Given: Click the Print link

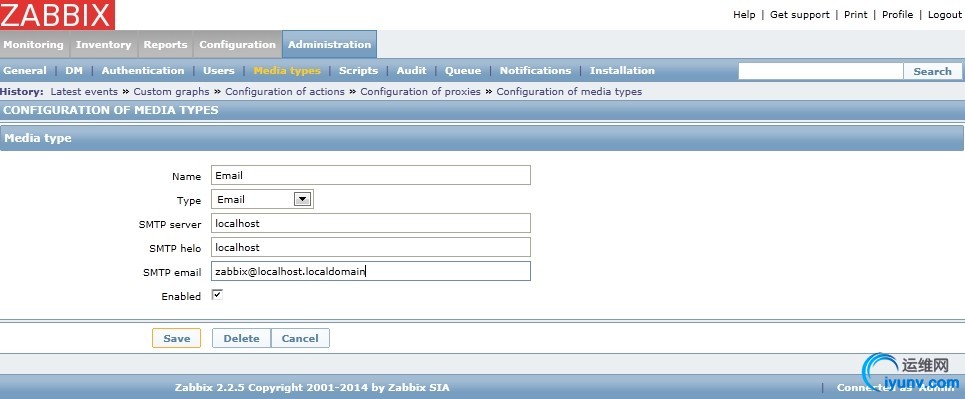Looking at the screenshot, I should [x=855, y=15].
